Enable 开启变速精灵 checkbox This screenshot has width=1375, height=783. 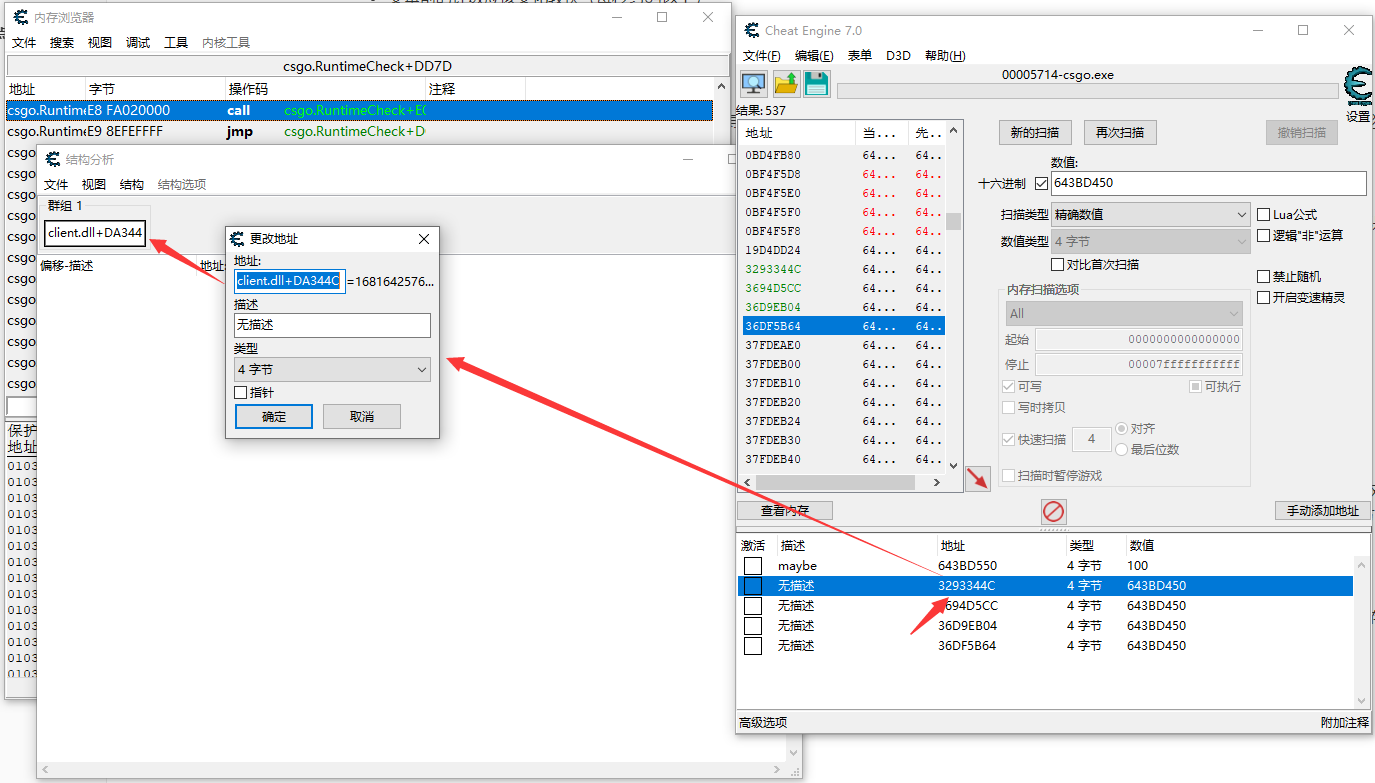tap(1264, 298)
